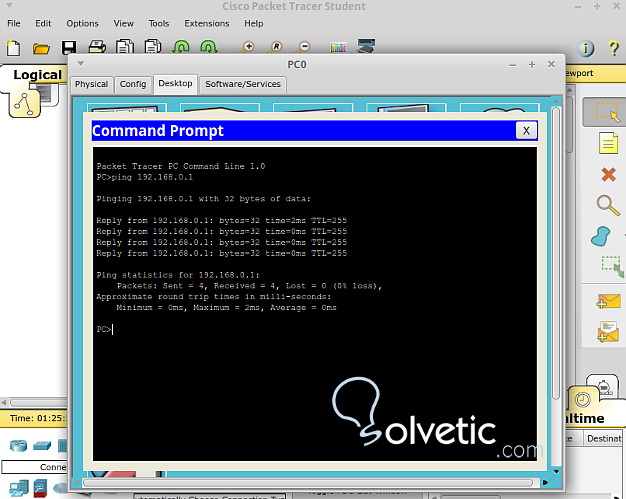Switch to the Config tab in PC0
The height and width of the screenshot is (499, 626).
point(133,84)
